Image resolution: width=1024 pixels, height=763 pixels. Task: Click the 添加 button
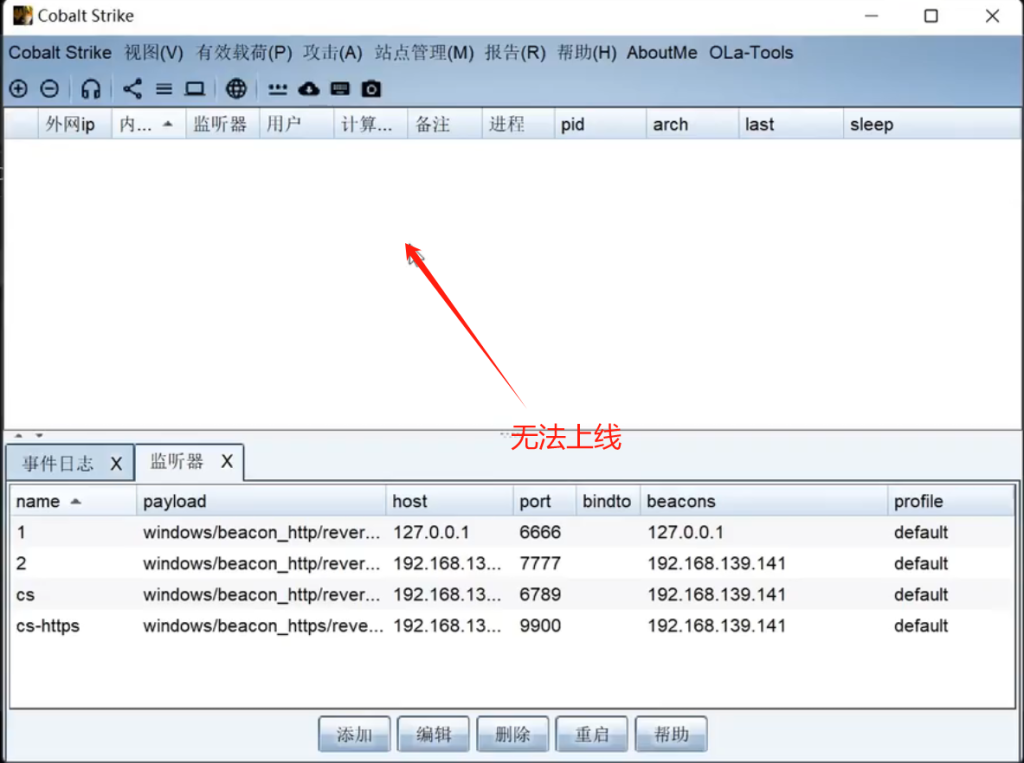click(x=354, y=734)
